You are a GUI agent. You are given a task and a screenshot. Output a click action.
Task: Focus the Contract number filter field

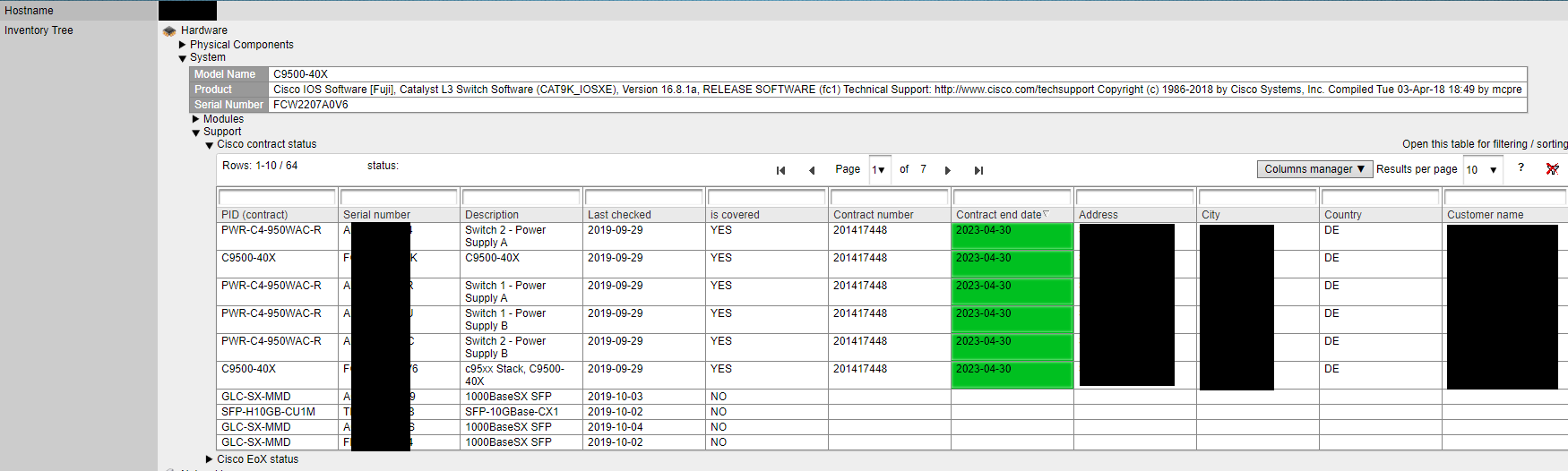click(890, 197)
